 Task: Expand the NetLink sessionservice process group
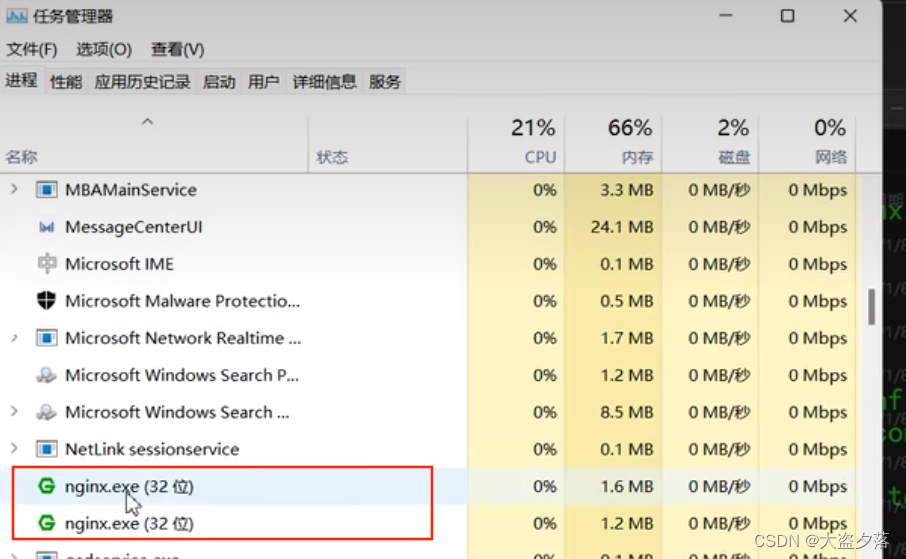click(x=14, y=449)
